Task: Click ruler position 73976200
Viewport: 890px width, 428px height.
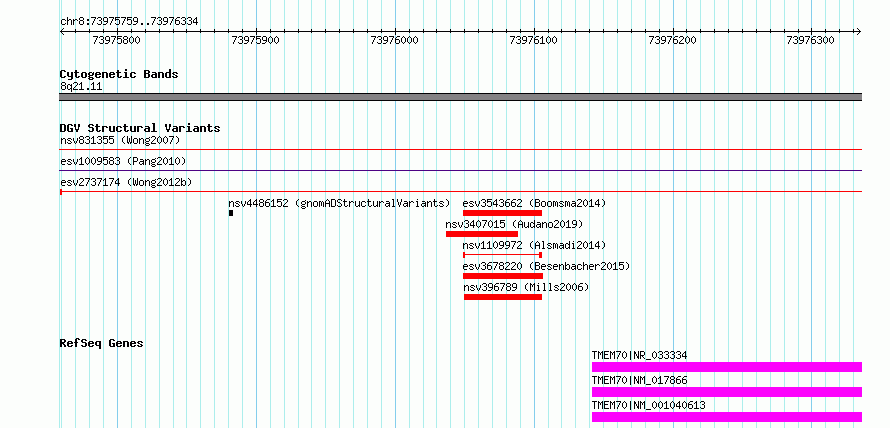Action: tap(673, 40)
